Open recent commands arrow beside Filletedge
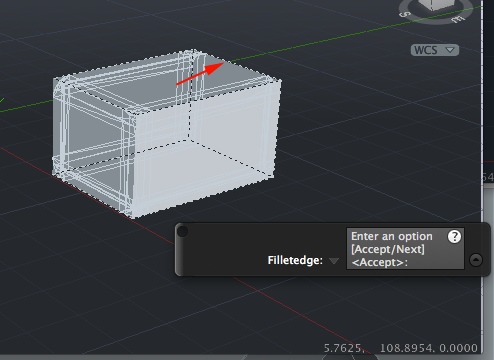 334,260
